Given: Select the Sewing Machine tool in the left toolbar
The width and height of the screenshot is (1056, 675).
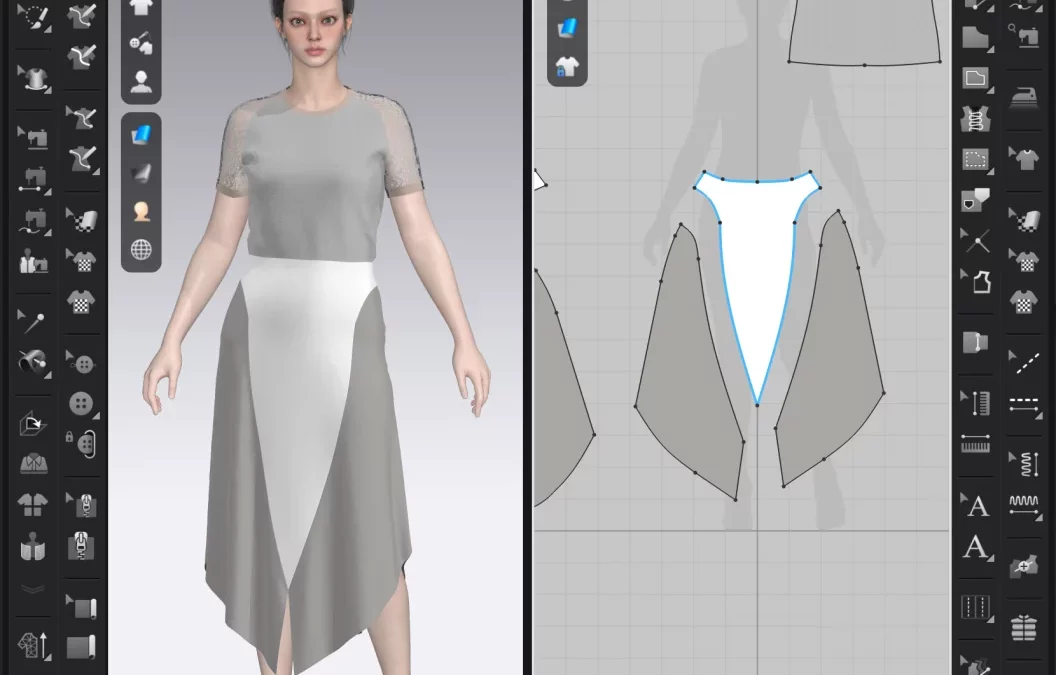Looking at the screenshot, I should pos(33,137).
